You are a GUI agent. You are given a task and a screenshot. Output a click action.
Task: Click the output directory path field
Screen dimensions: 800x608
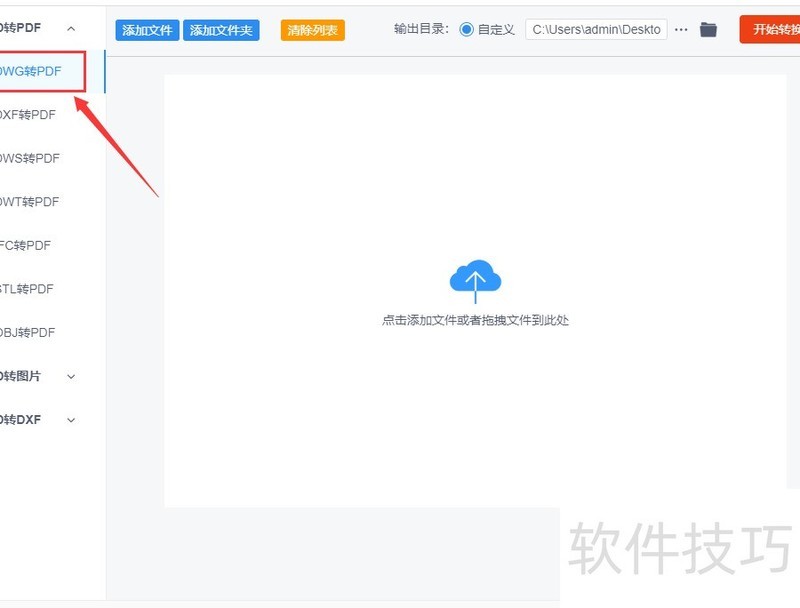[596, 30]
